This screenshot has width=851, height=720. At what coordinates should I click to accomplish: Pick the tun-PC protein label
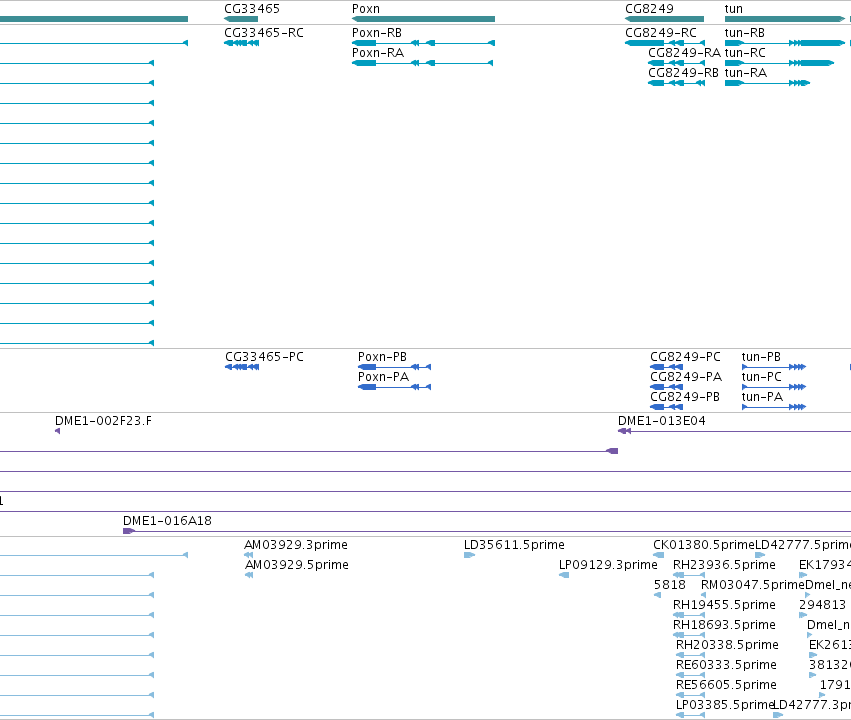(761, 377)
